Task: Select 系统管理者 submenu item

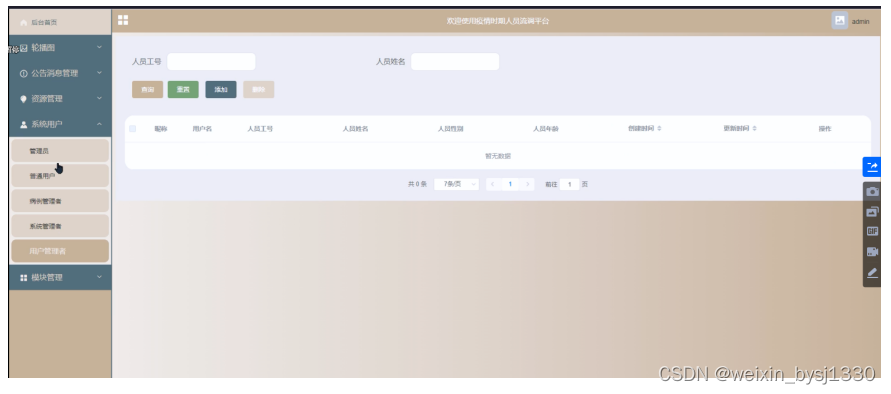Action: (60, 226)
